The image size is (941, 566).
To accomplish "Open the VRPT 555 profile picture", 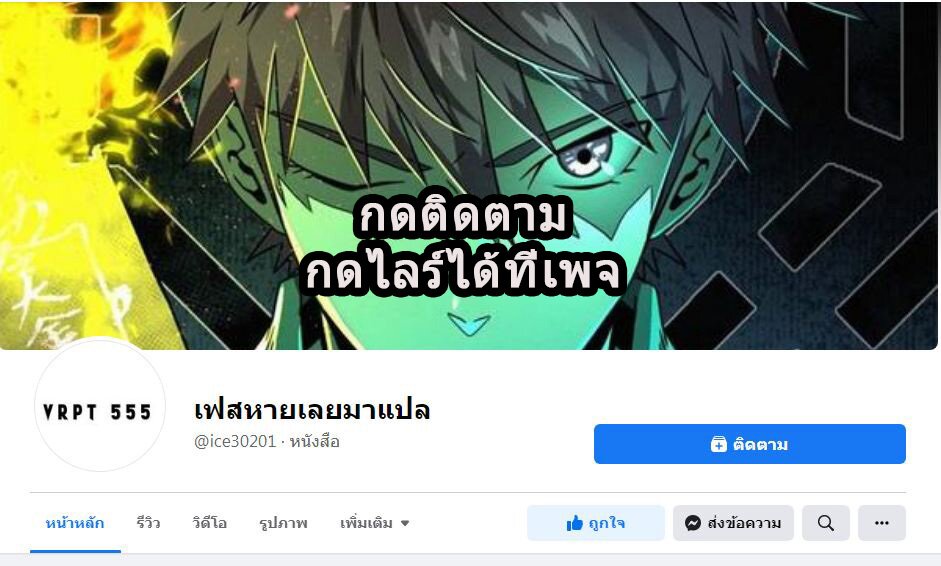I will 100,406.
